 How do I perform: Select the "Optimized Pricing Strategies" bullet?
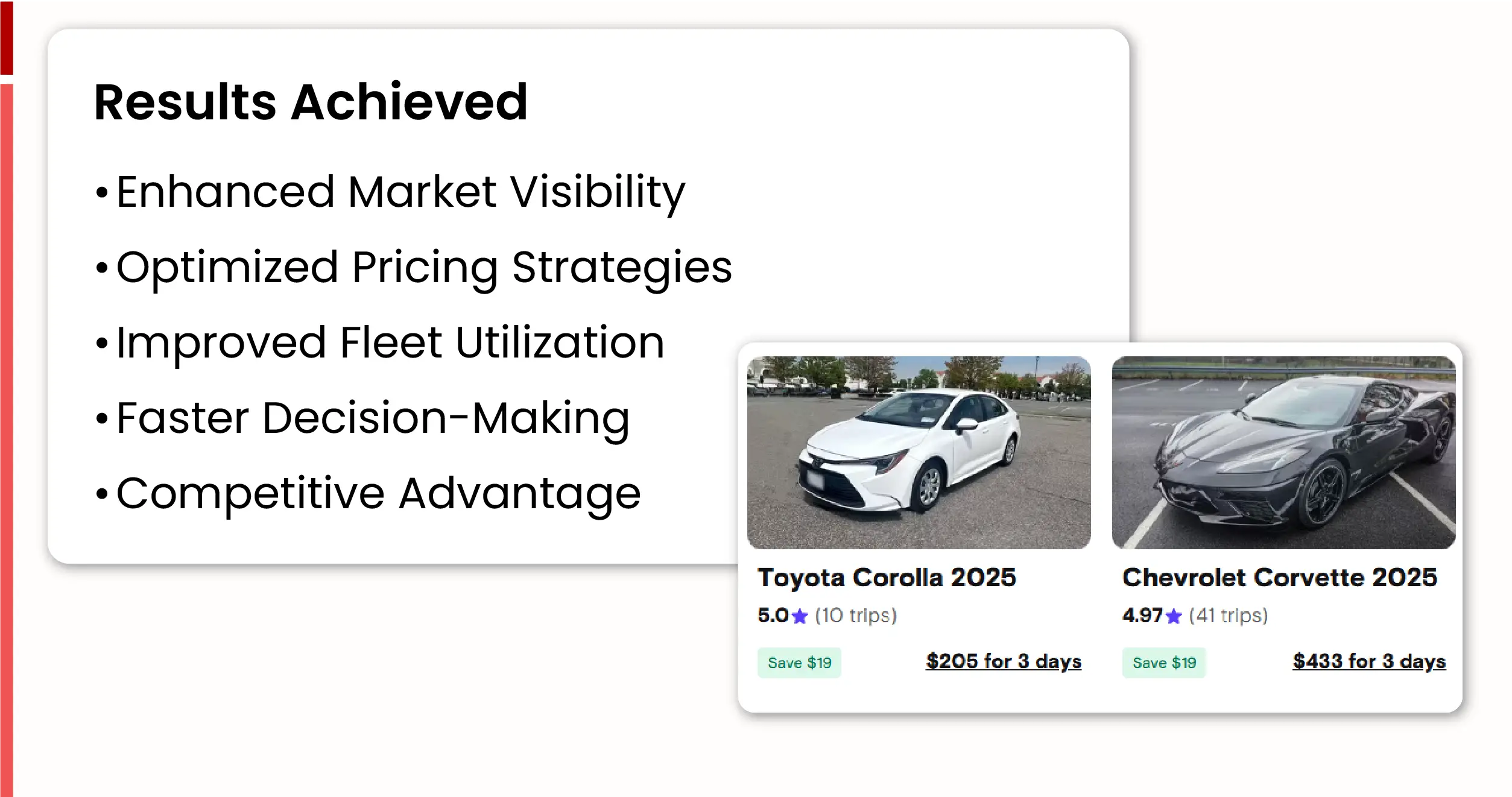coord(424,267)
